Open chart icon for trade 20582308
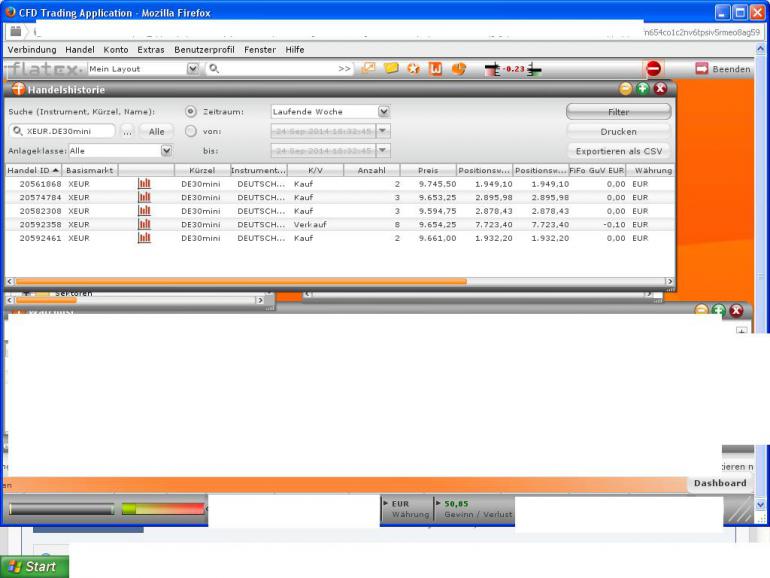770x578 pixels. click(144, 211)
